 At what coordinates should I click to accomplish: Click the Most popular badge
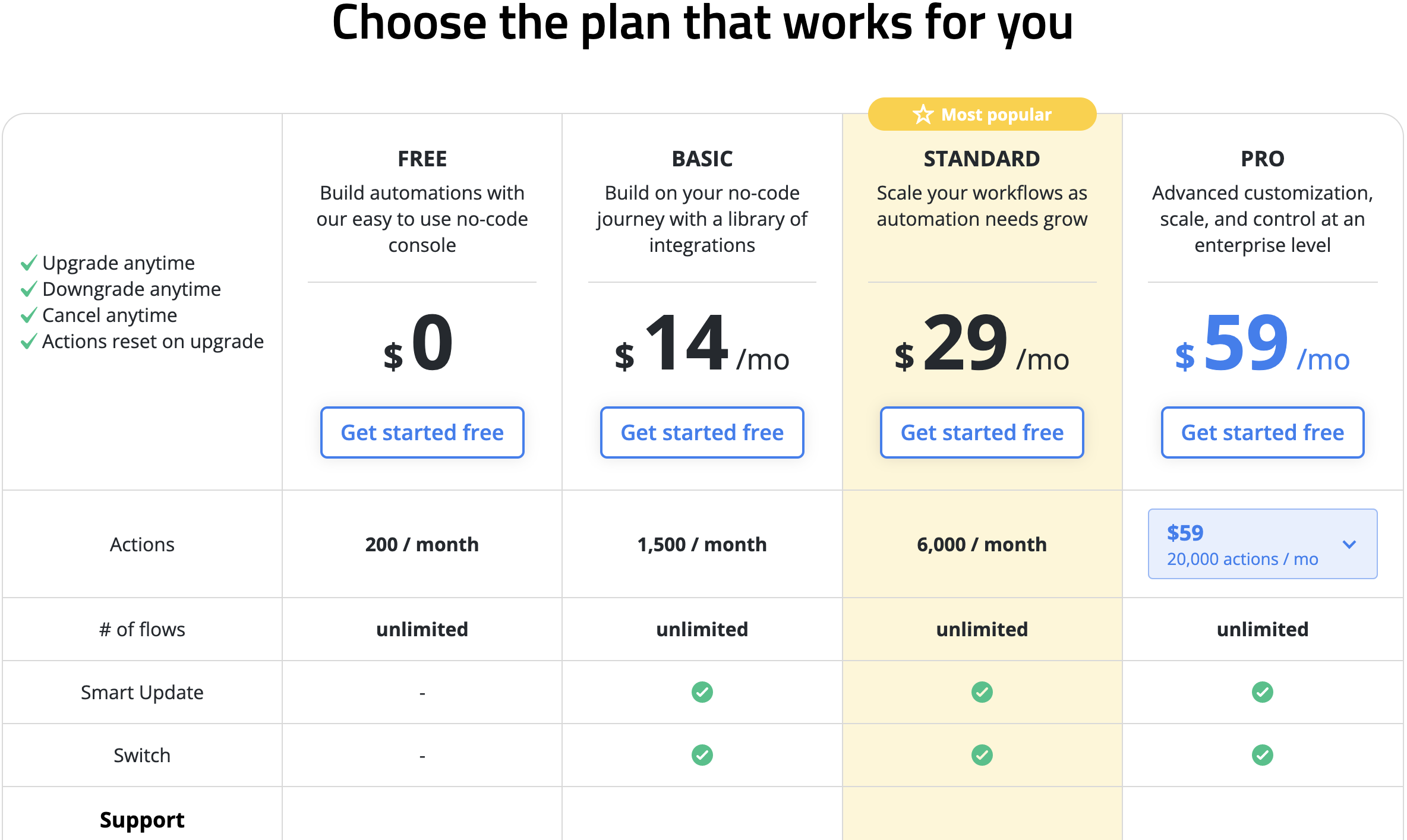pos(982,113)
